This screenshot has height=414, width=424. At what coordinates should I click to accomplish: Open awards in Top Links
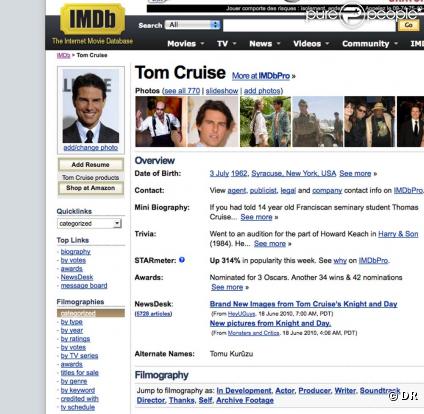[71, 269]
